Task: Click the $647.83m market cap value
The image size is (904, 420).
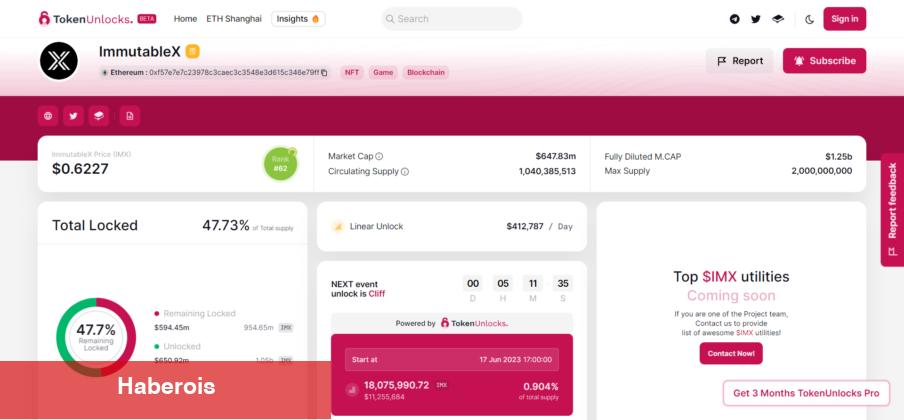Action: pos(555,156)
